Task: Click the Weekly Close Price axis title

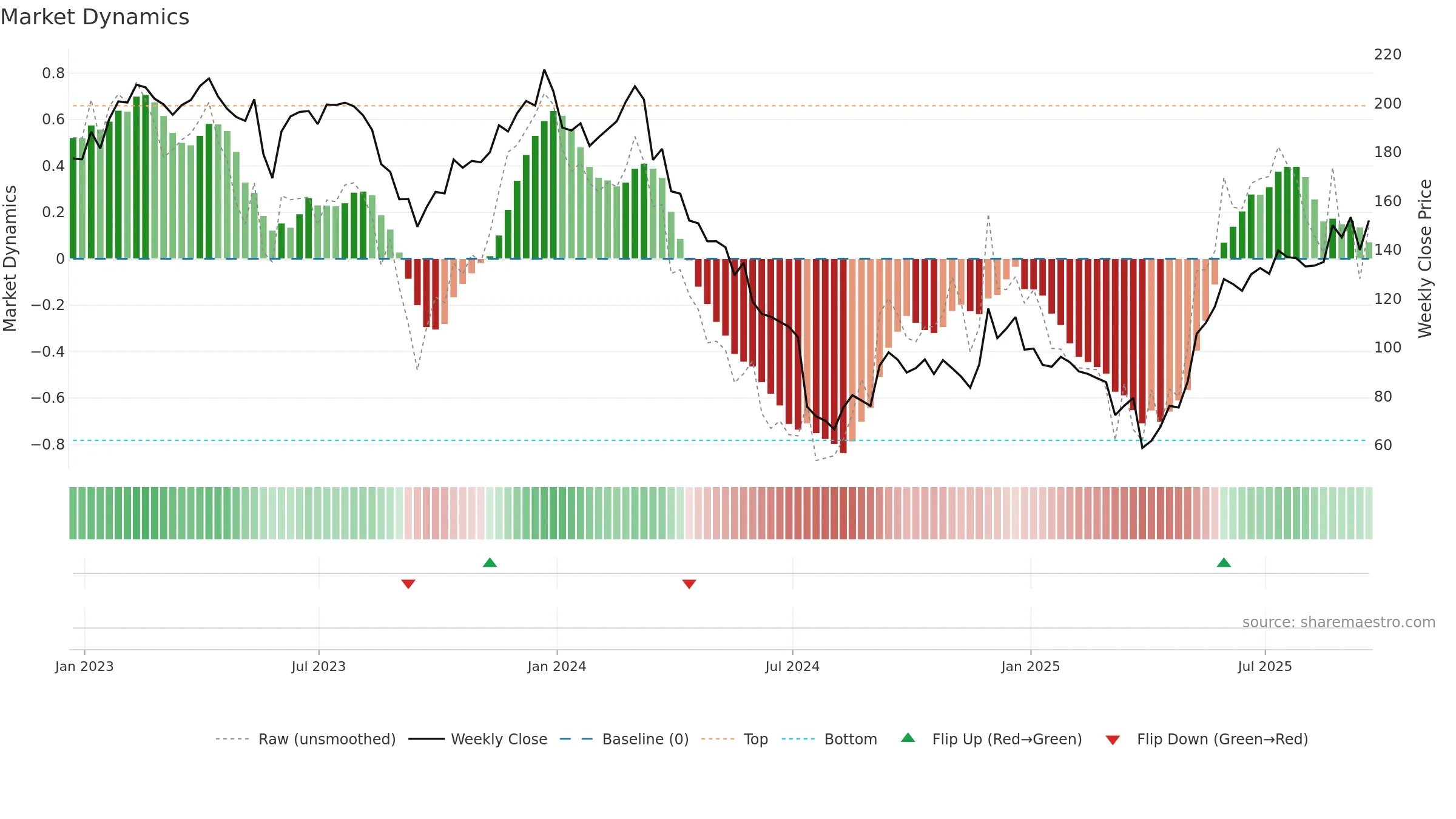Action: click(1425, 258)
